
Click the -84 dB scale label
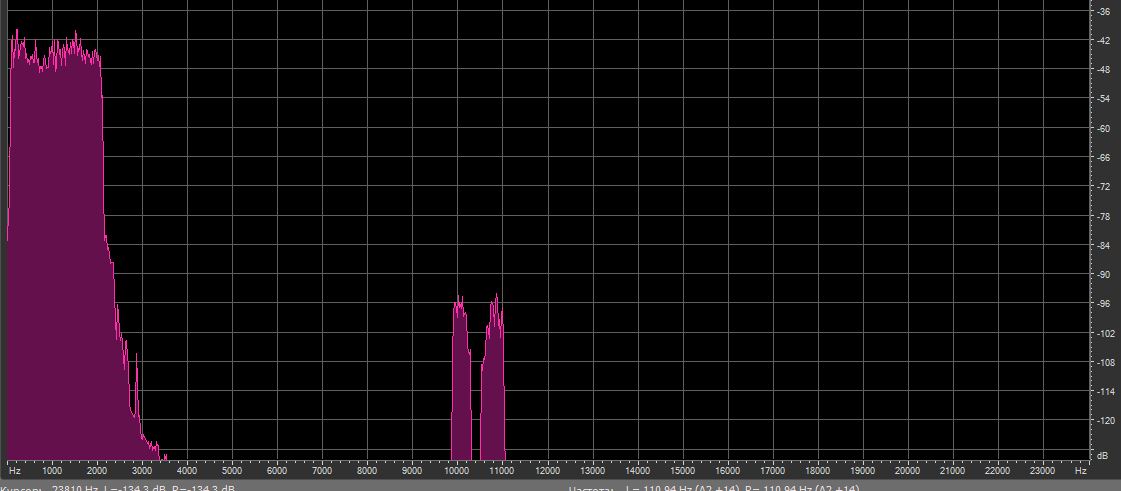pyautogui.click(x=1105, y=246)
